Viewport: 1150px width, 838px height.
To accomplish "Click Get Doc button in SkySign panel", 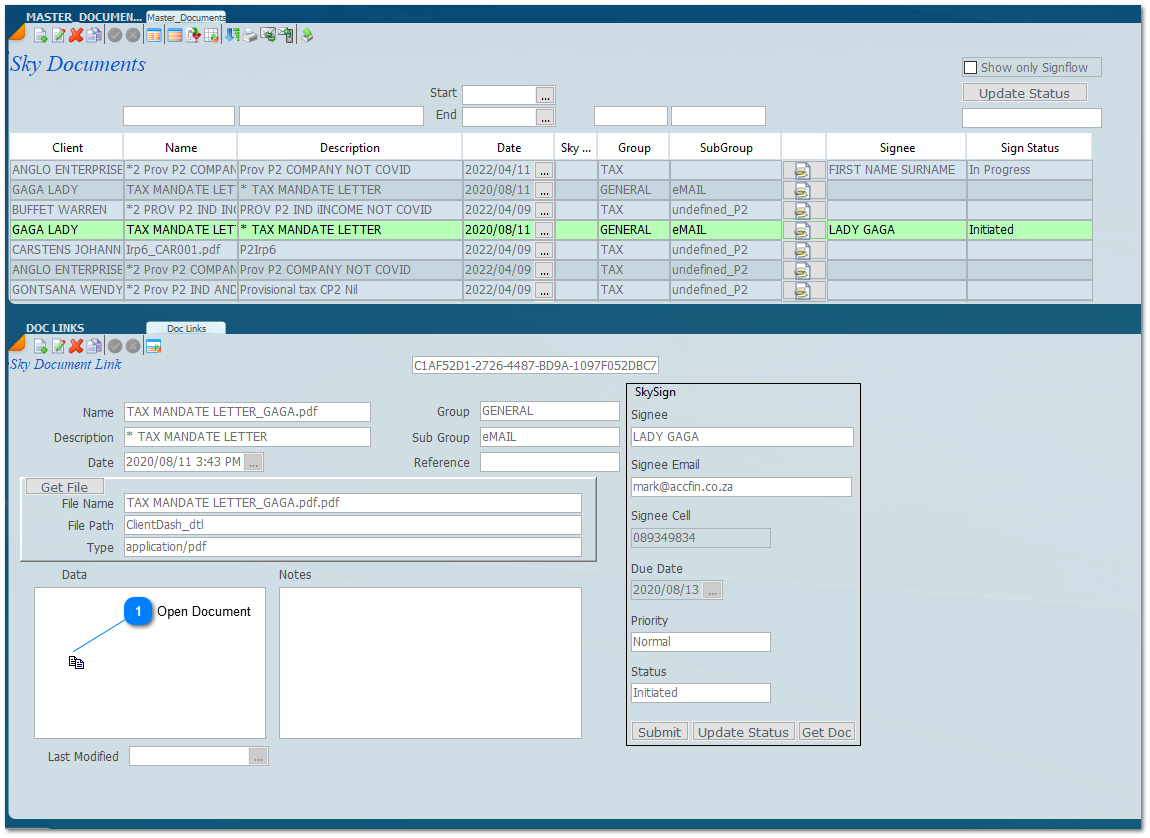I will (x=826, y=732).
